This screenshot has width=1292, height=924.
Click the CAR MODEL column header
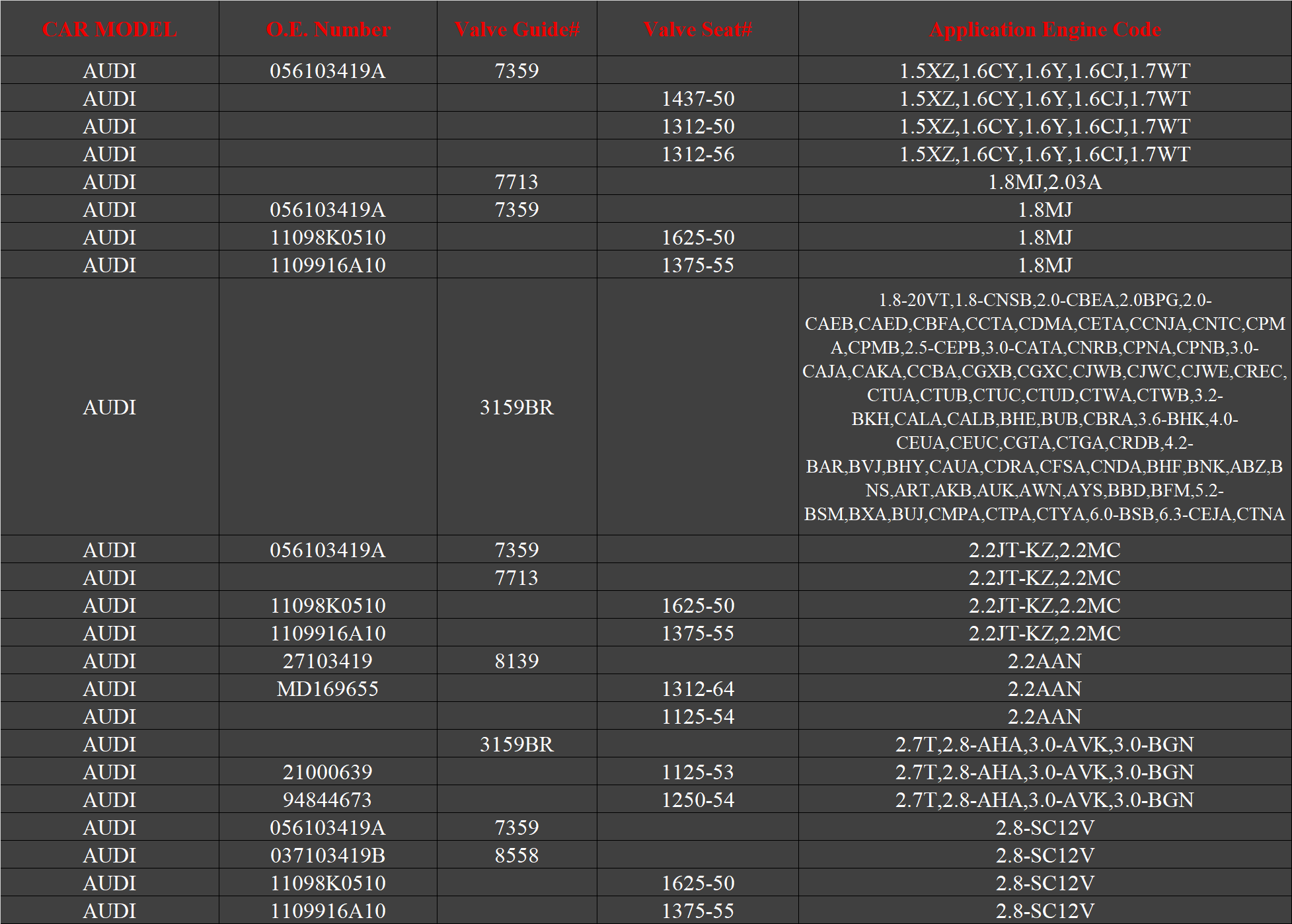tap(110, 30)
